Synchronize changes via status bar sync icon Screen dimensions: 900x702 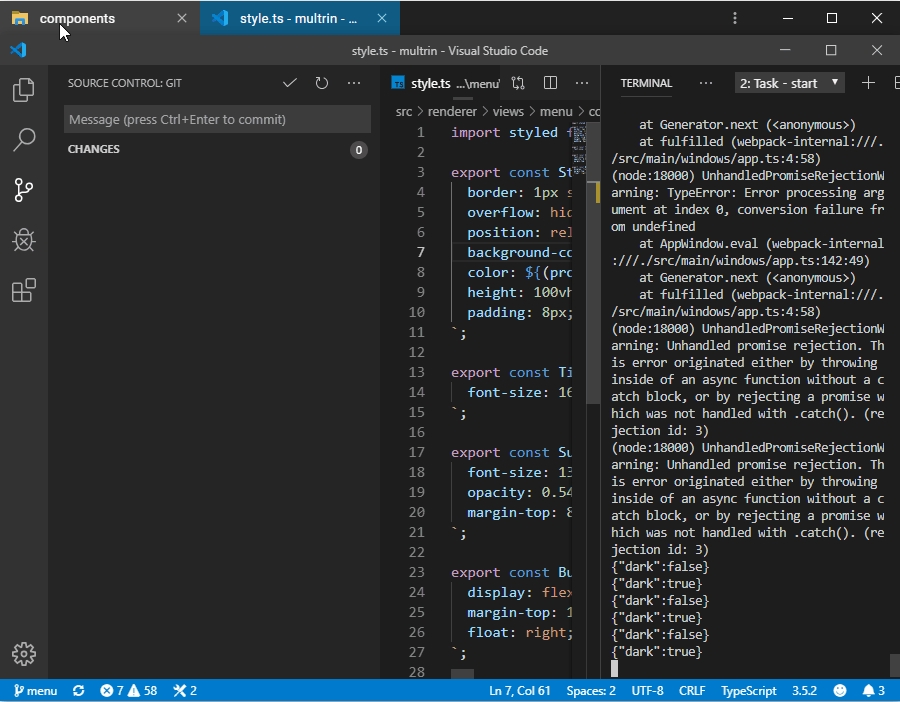[79, 691]
